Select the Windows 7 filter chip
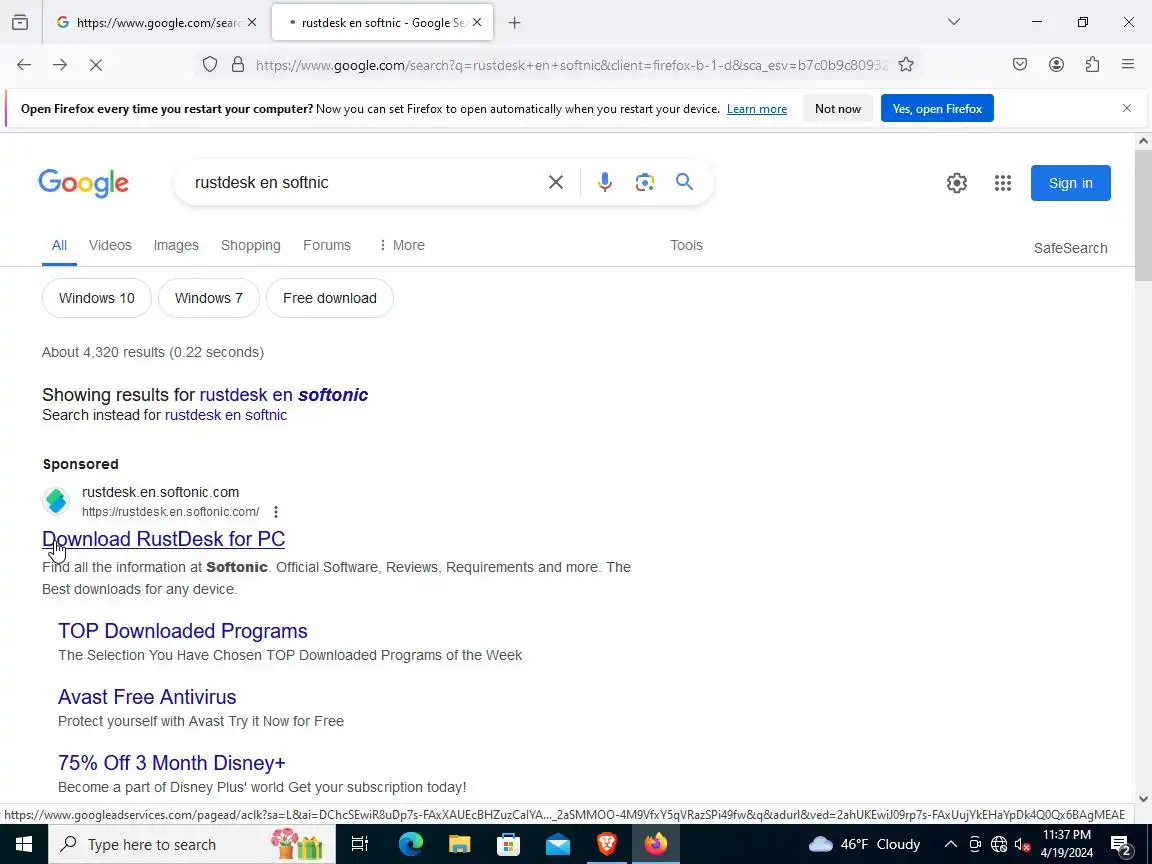Image resolution: width=1152 pixels, height=864 pixels. pyautogui.click(x=209, y=298)
